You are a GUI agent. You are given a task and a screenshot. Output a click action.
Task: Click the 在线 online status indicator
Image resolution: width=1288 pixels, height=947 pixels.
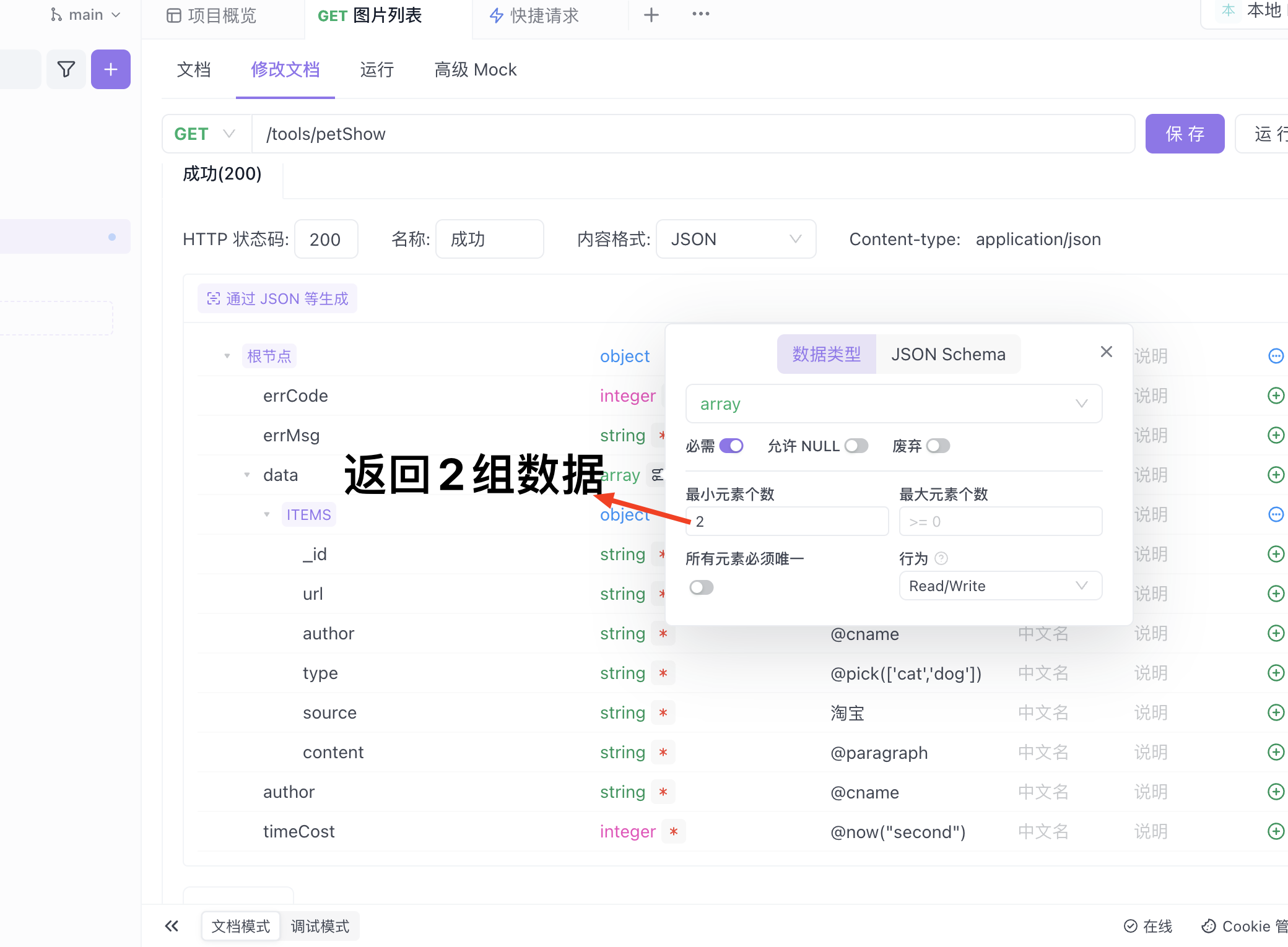(1148, 926)
